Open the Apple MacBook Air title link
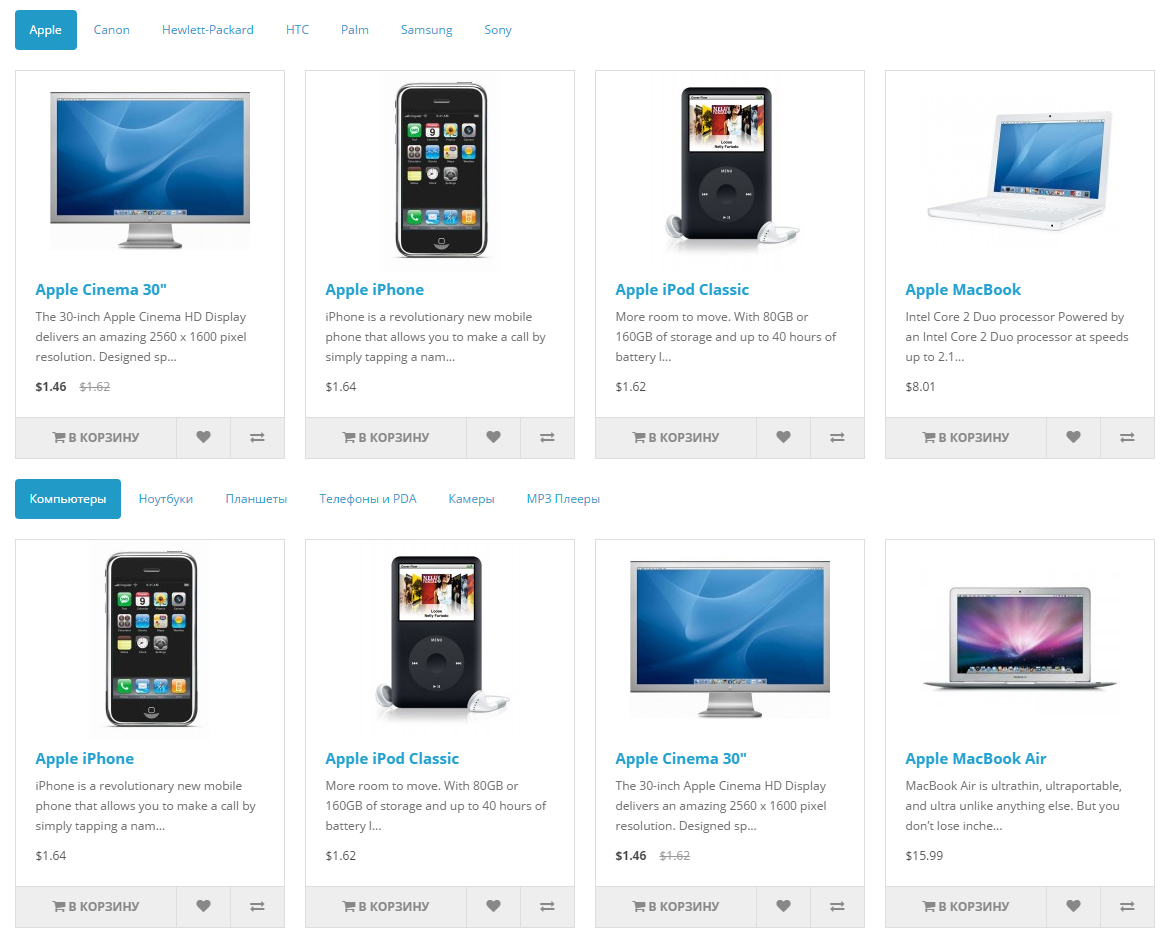This screenshot has height=942, width=1173. [x=976, y=759]
